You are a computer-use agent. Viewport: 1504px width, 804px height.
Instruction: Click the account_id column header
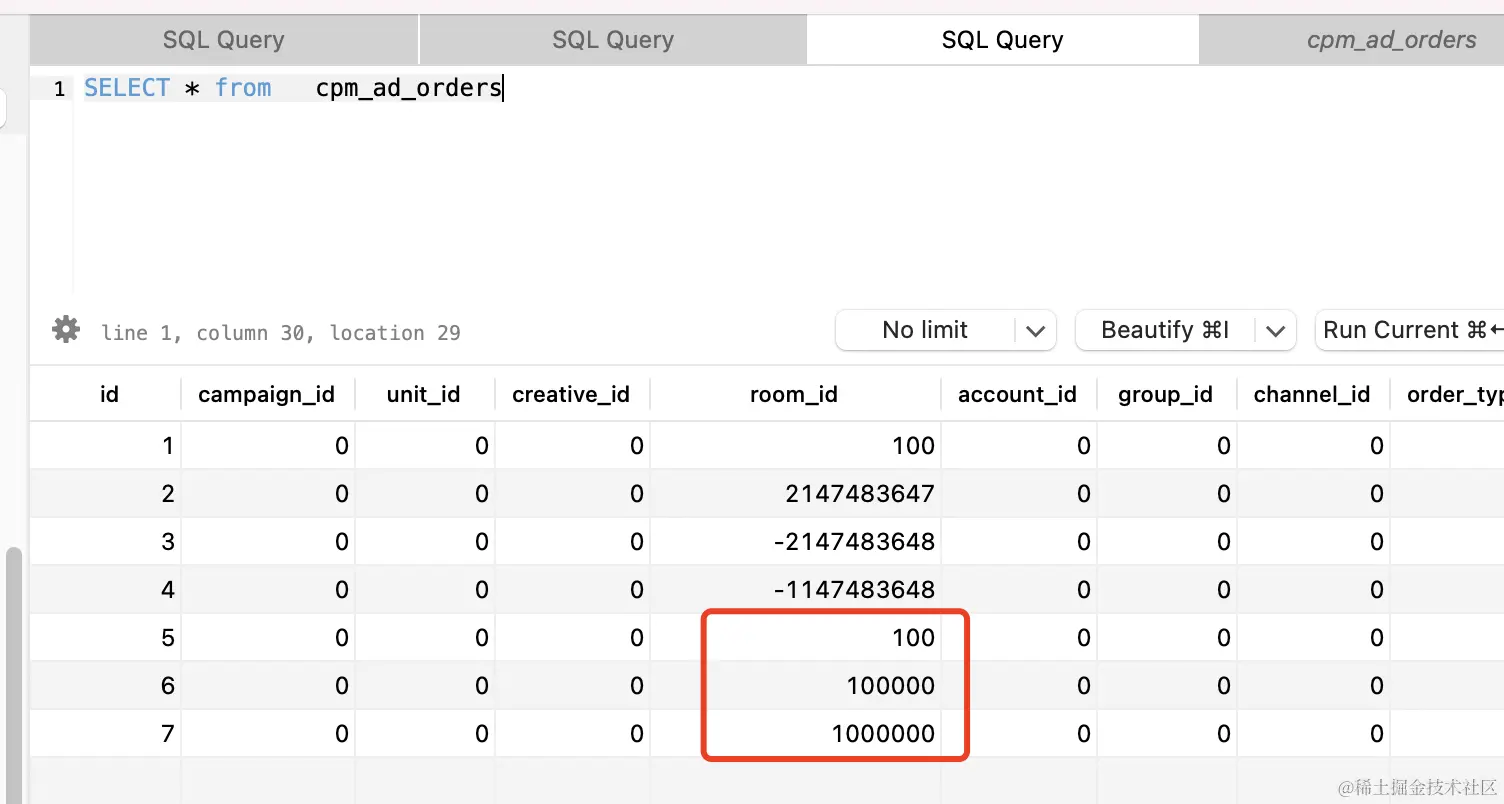click(1018, 394)
